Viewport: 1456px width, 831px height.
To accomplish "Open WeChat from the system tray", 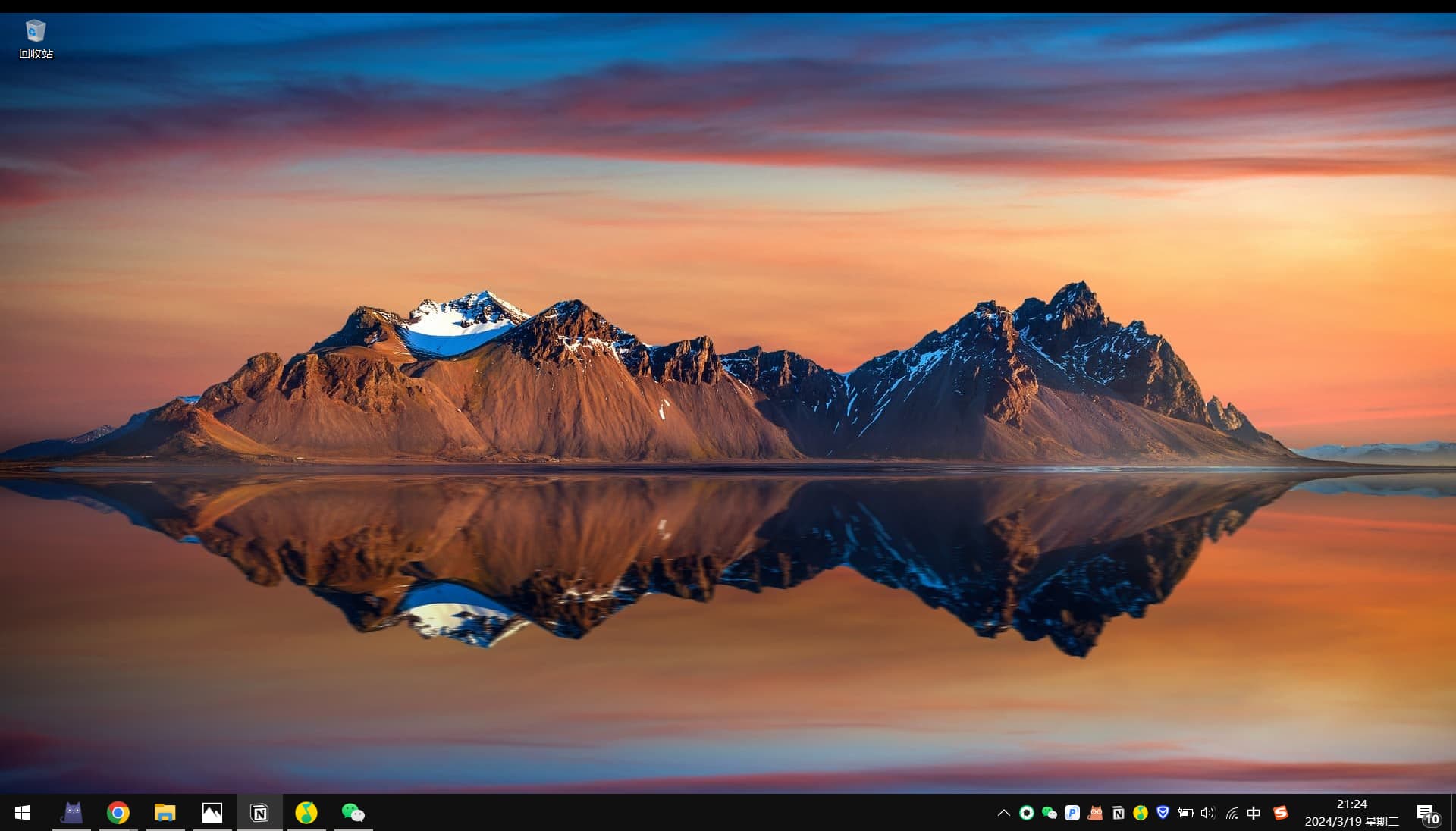I will click(x=1050, y=813).
